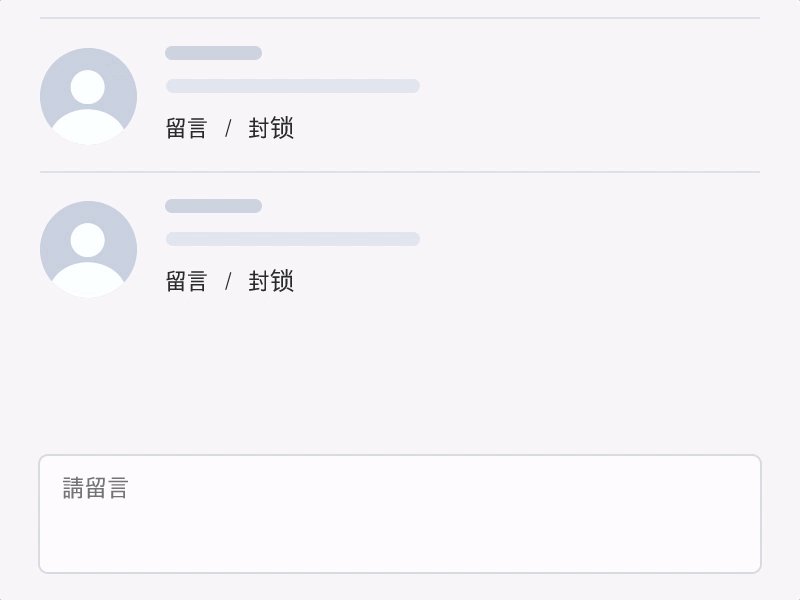This screenshot has height=600, width=800.
Task: Click the slash separator in top user row
Action: click(x=228, y=128)
